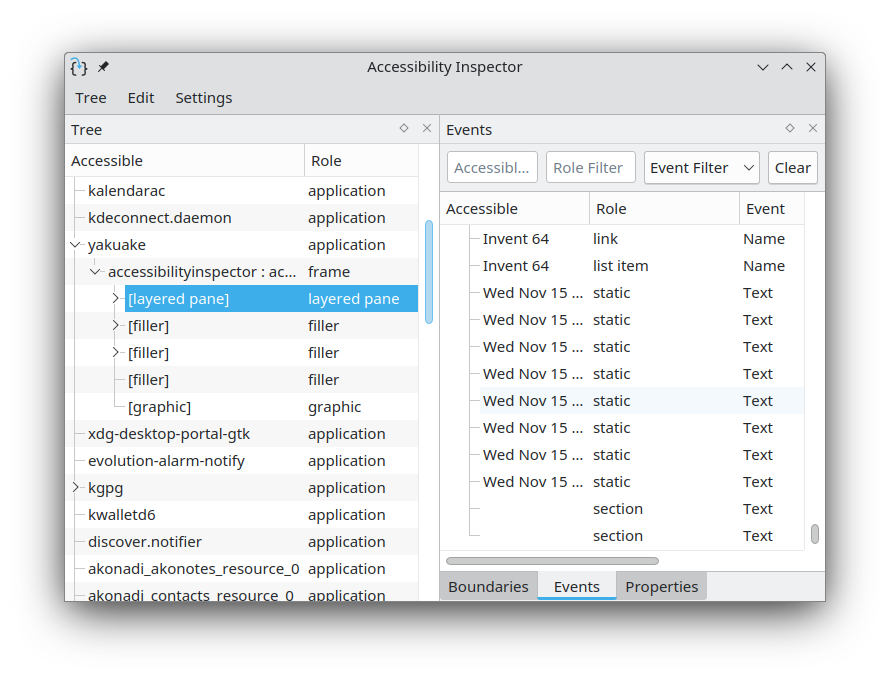Click the Events horizontal scrollbar

click(552, 561)
